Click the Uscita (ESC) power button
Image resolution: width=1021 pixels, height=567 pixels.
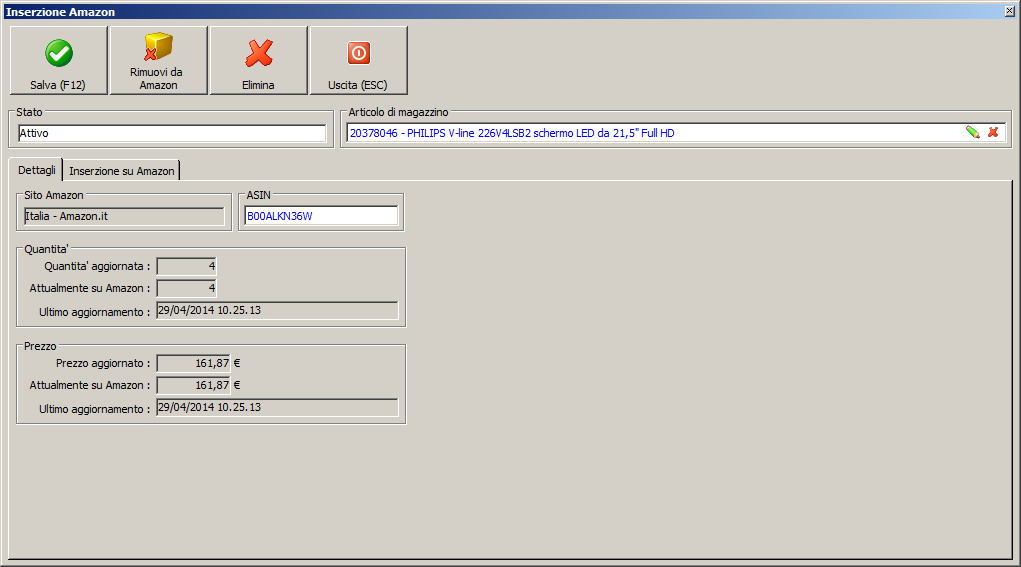coord(358,61)
